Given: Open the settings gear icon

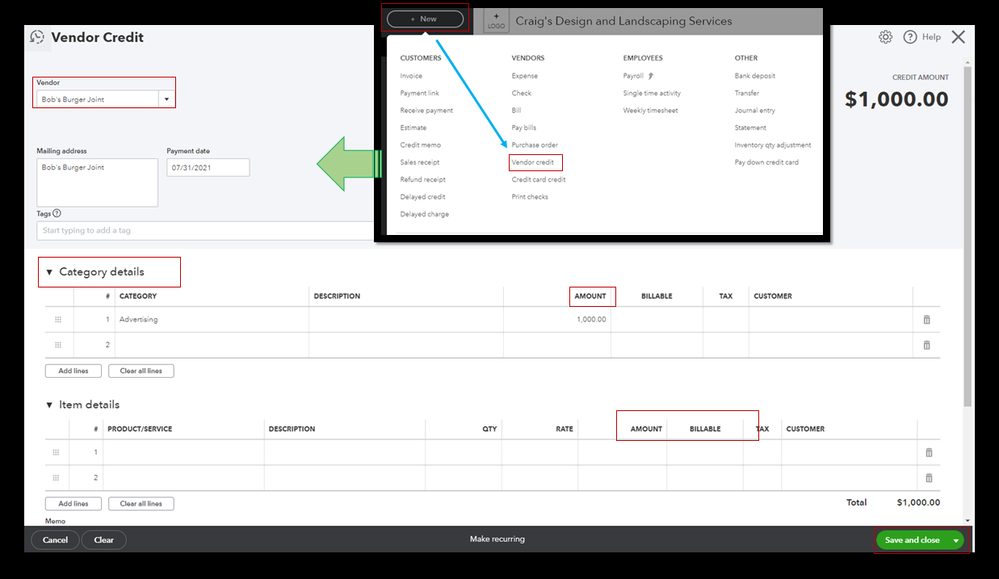Looking at the screenshot, I should coord(885,37).
